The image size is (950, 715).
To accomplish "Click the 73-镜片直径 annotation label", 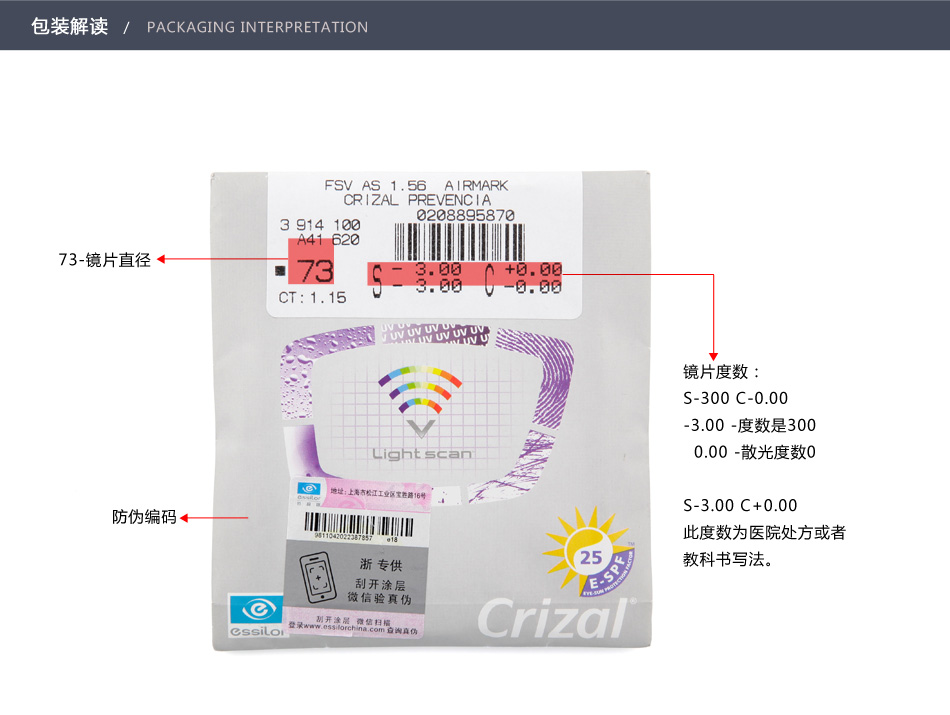I will point(105,260).
